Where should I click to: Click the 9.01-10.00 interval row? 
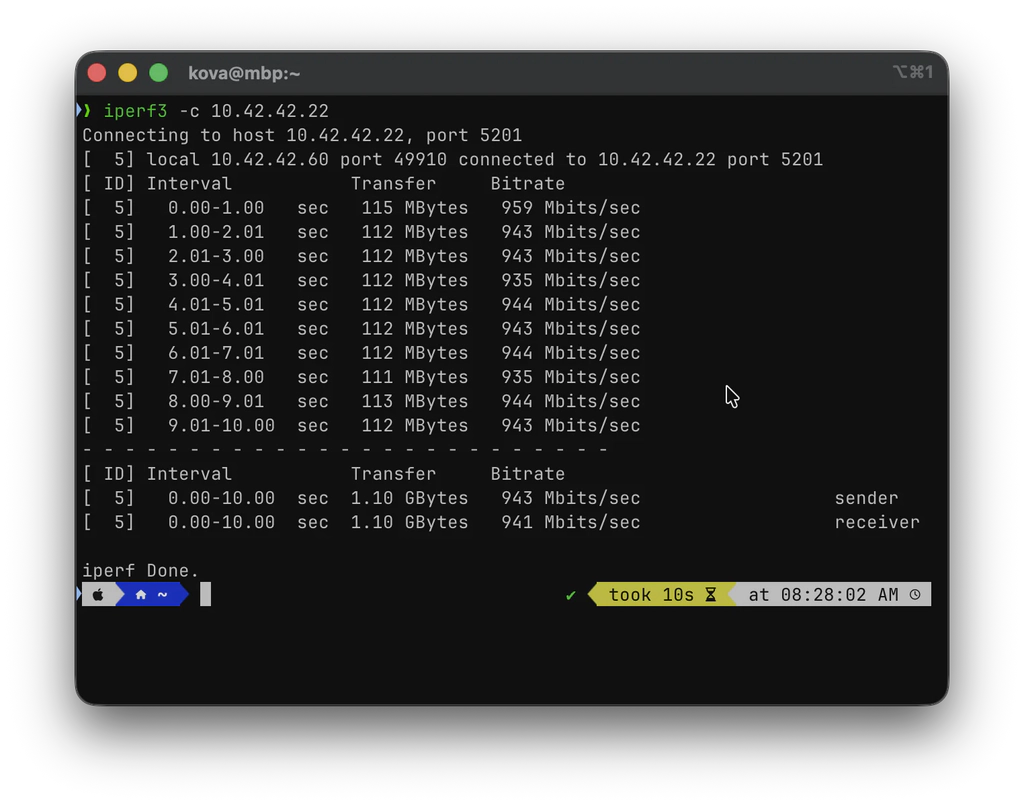click(361, 425)
